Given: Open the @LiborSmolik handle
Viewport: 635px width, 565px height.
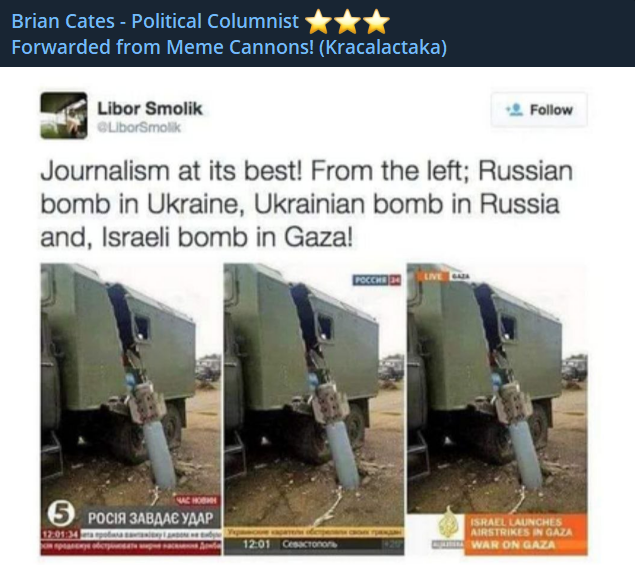Looking at the screenshot, I should pos(139,127).
